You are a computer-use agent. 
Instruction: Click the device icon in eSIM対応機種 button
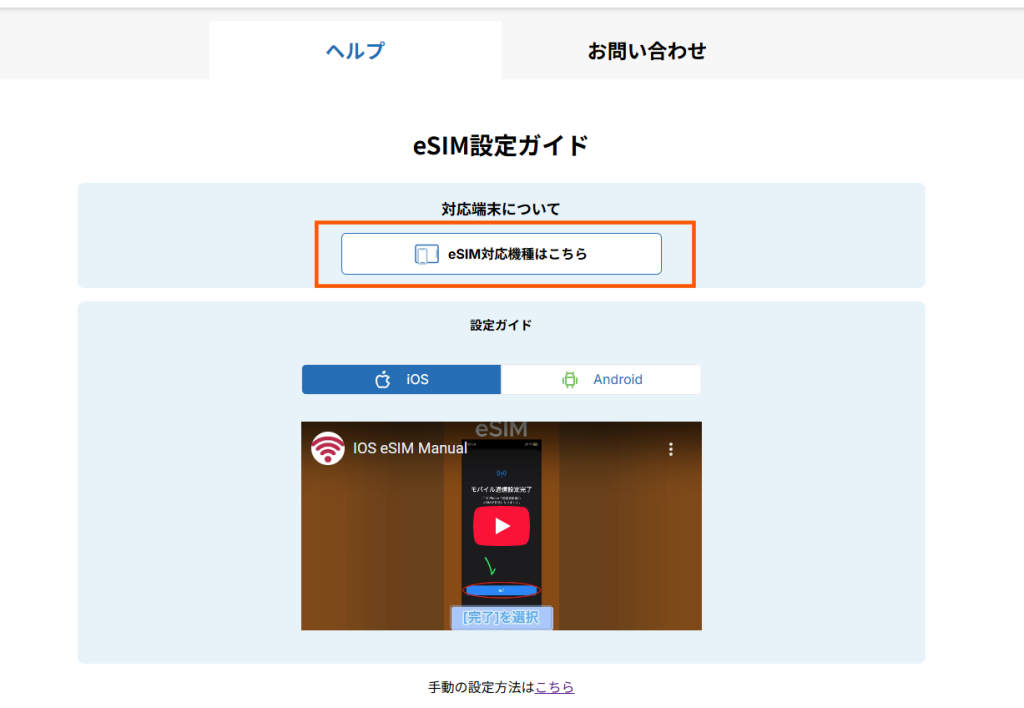click(426, 254)
